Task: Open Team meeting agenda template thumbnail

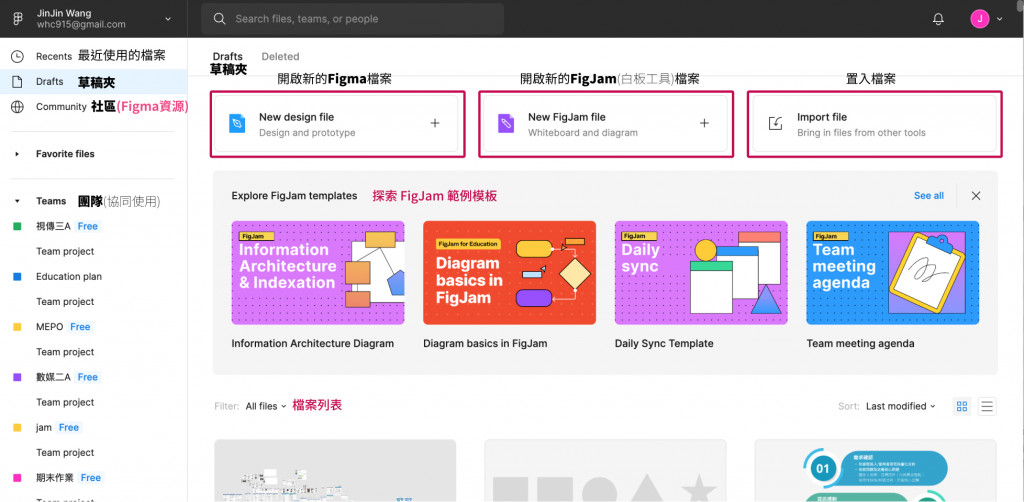Action: coord(893,272)
